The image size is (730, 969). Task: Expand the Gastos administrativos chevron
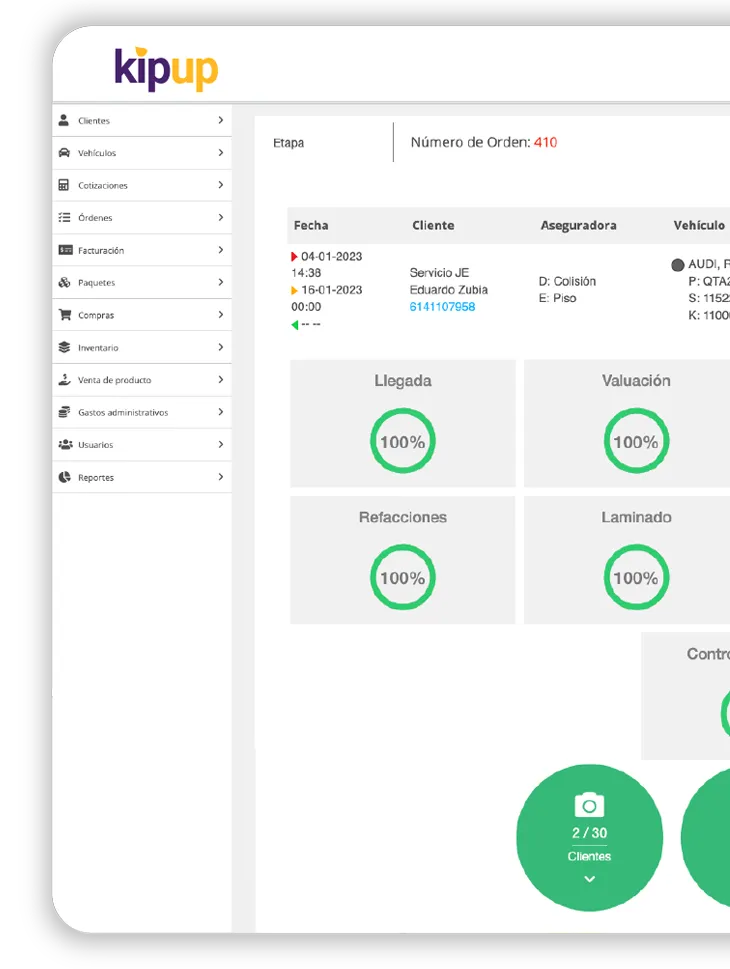(x=221, y=412)
